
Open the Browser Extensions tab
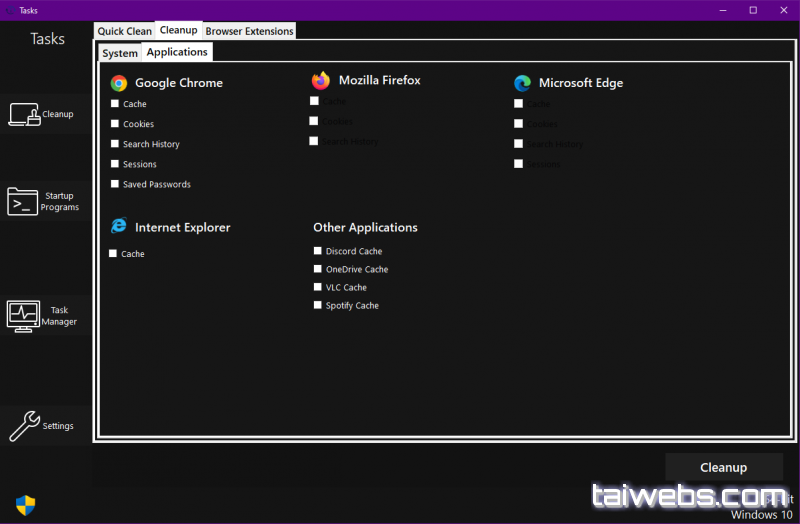click(249, 31)
